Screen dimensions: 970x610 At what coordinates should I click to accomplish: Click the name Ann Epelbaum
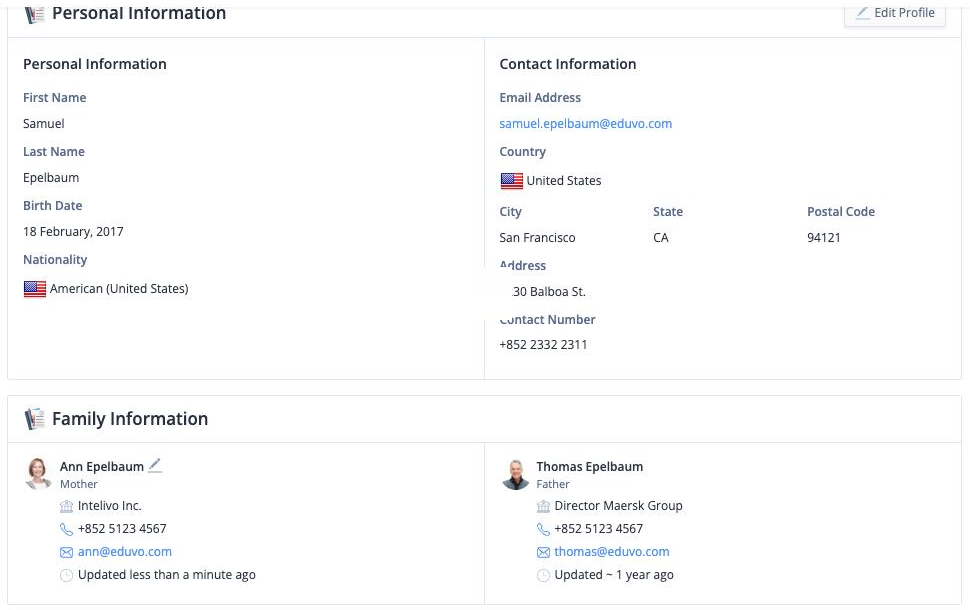101,466
